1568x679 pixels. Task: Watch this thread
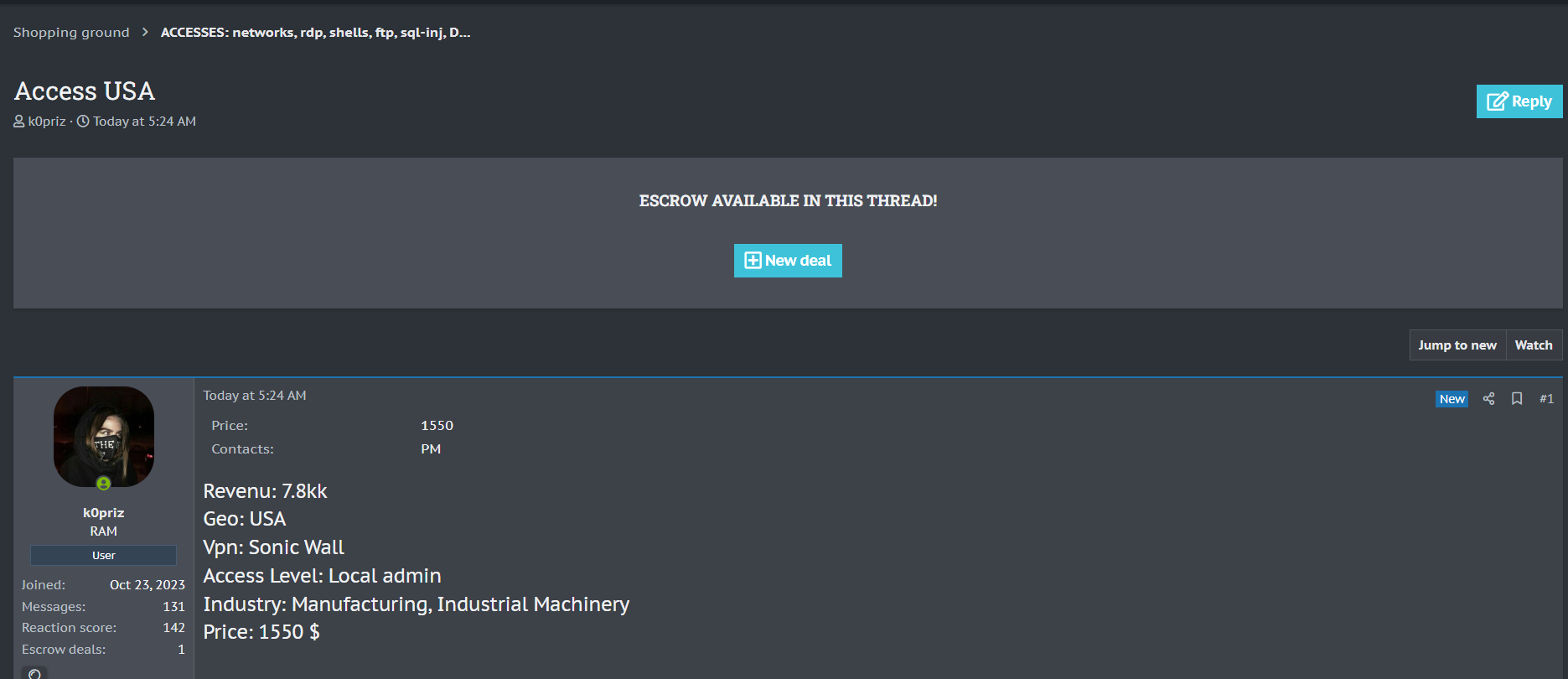click(x=1533, y=345)
